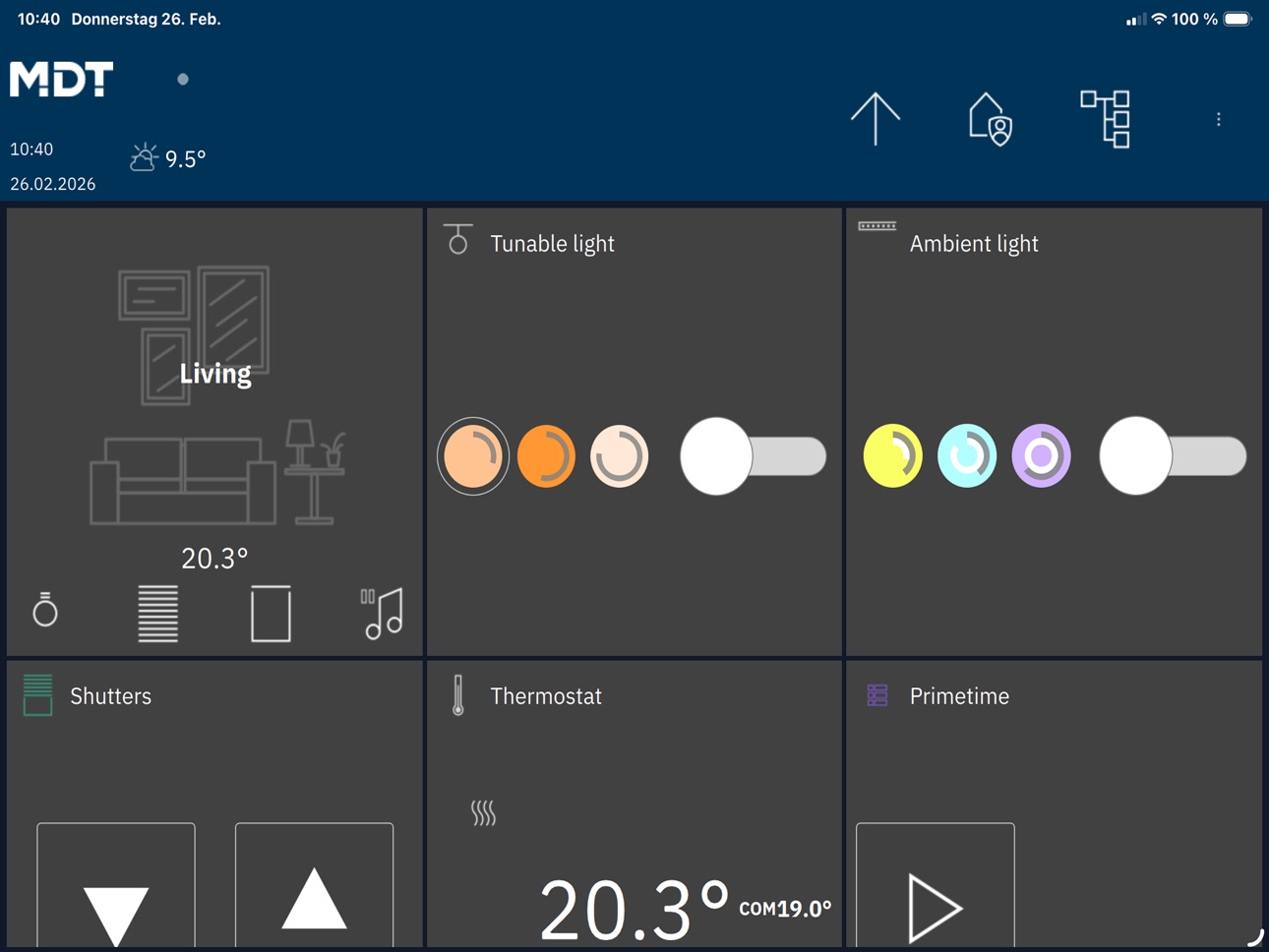
Task: Tap the window icon in Living tile
Action: coord(271,614)
